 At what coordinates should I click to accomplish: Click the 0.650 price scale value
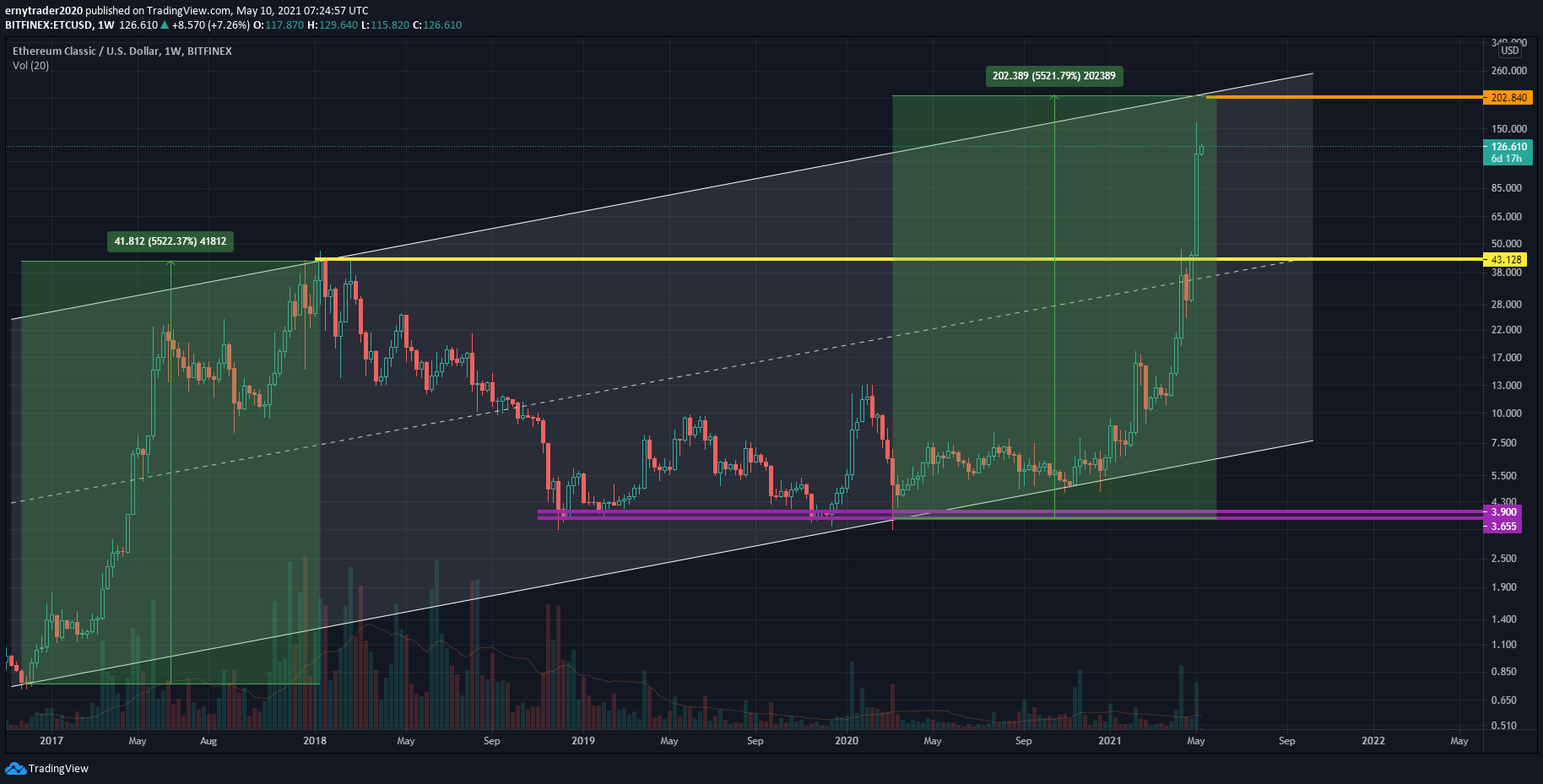tap(1504, 700)
